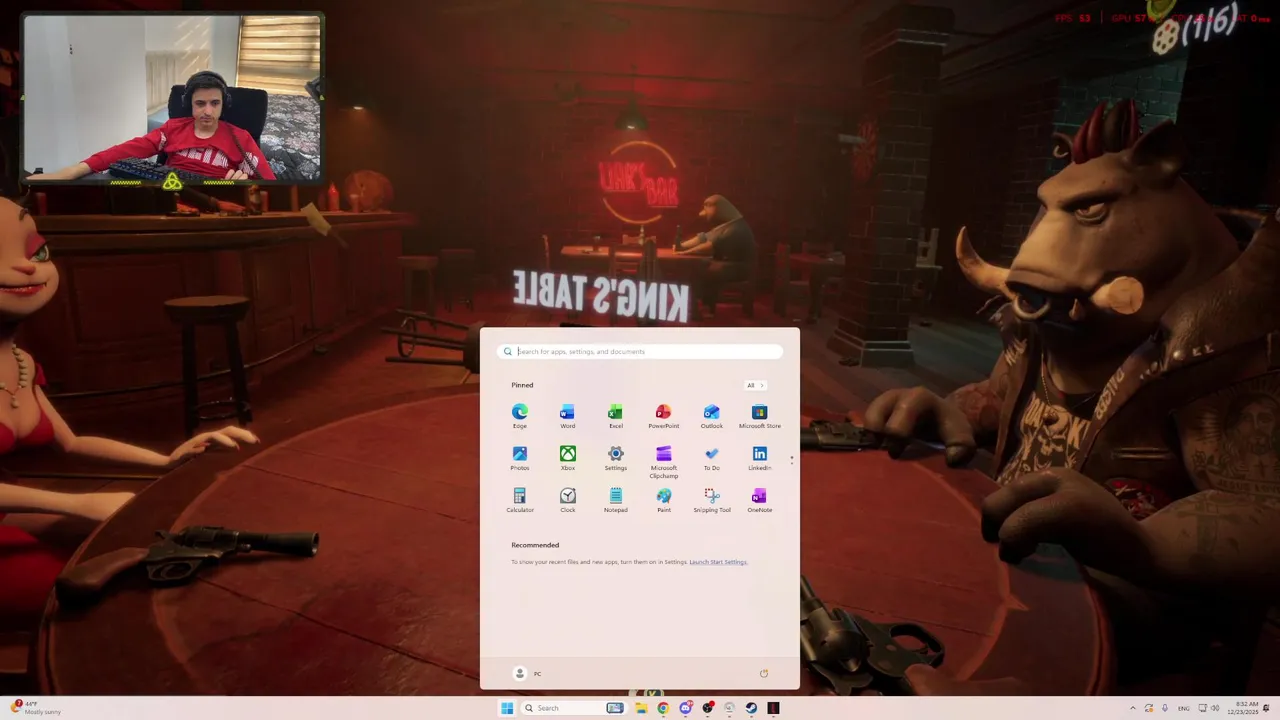Launch Microsoft Clipchamp

coord(663,462)
